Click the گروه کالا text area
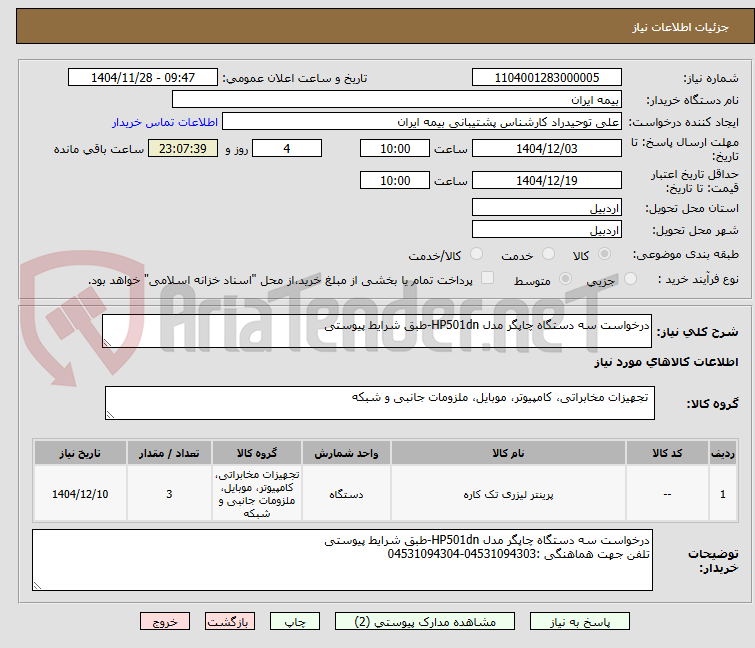This screenshot has width=755, height=648. click(379, 403)
